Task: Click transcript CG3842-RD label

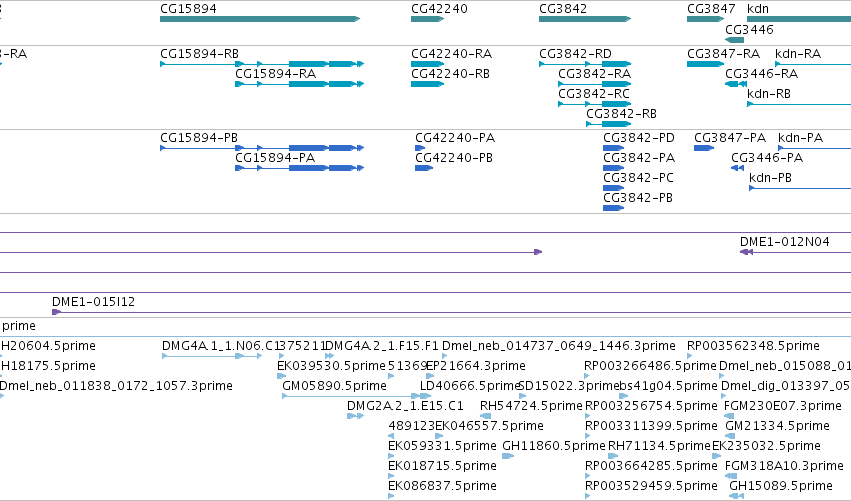Action: (575, 54)
